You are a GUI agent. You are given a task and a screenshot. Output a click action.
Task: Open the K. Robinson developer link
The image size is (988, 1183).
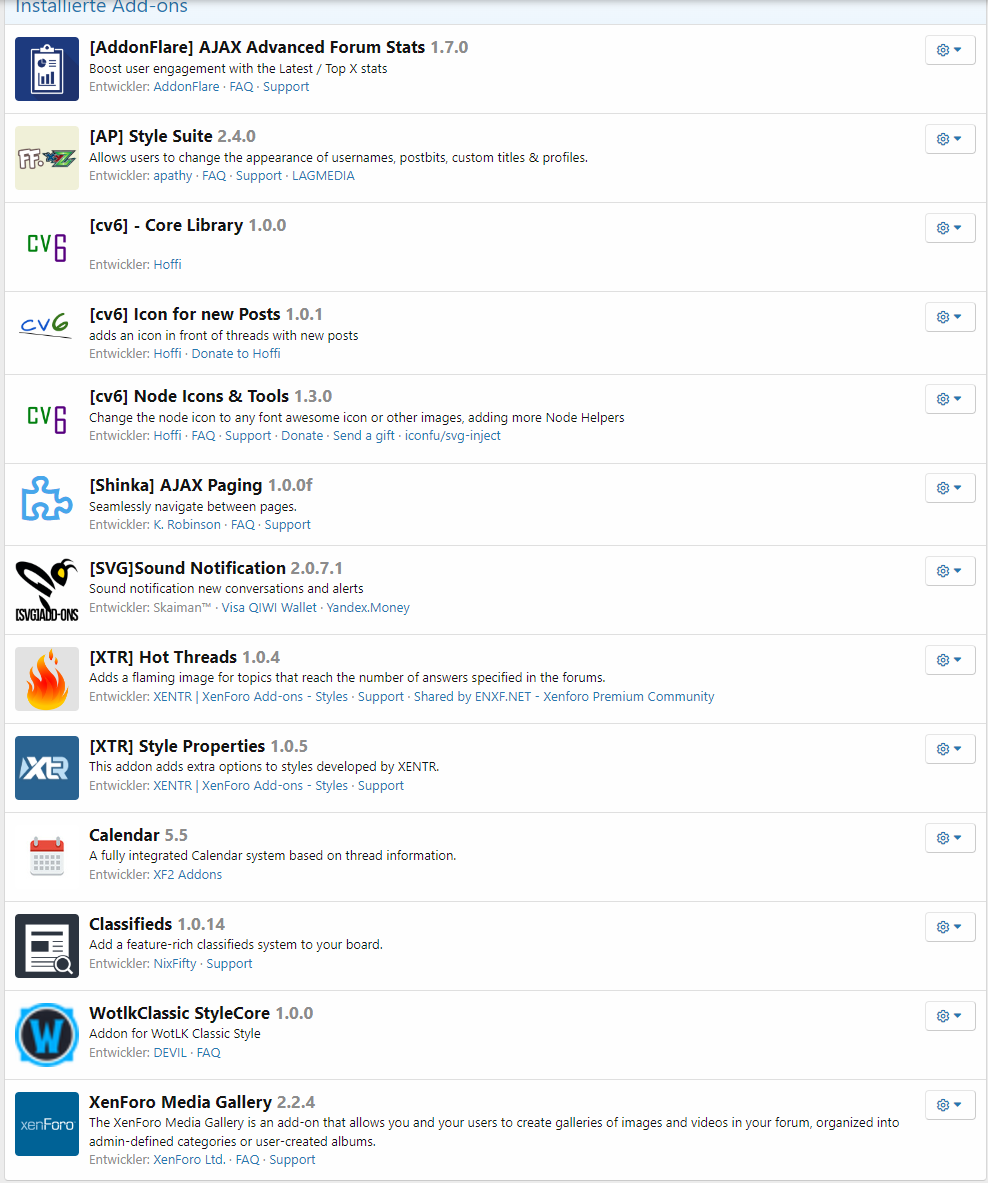(x=187, y=525)
